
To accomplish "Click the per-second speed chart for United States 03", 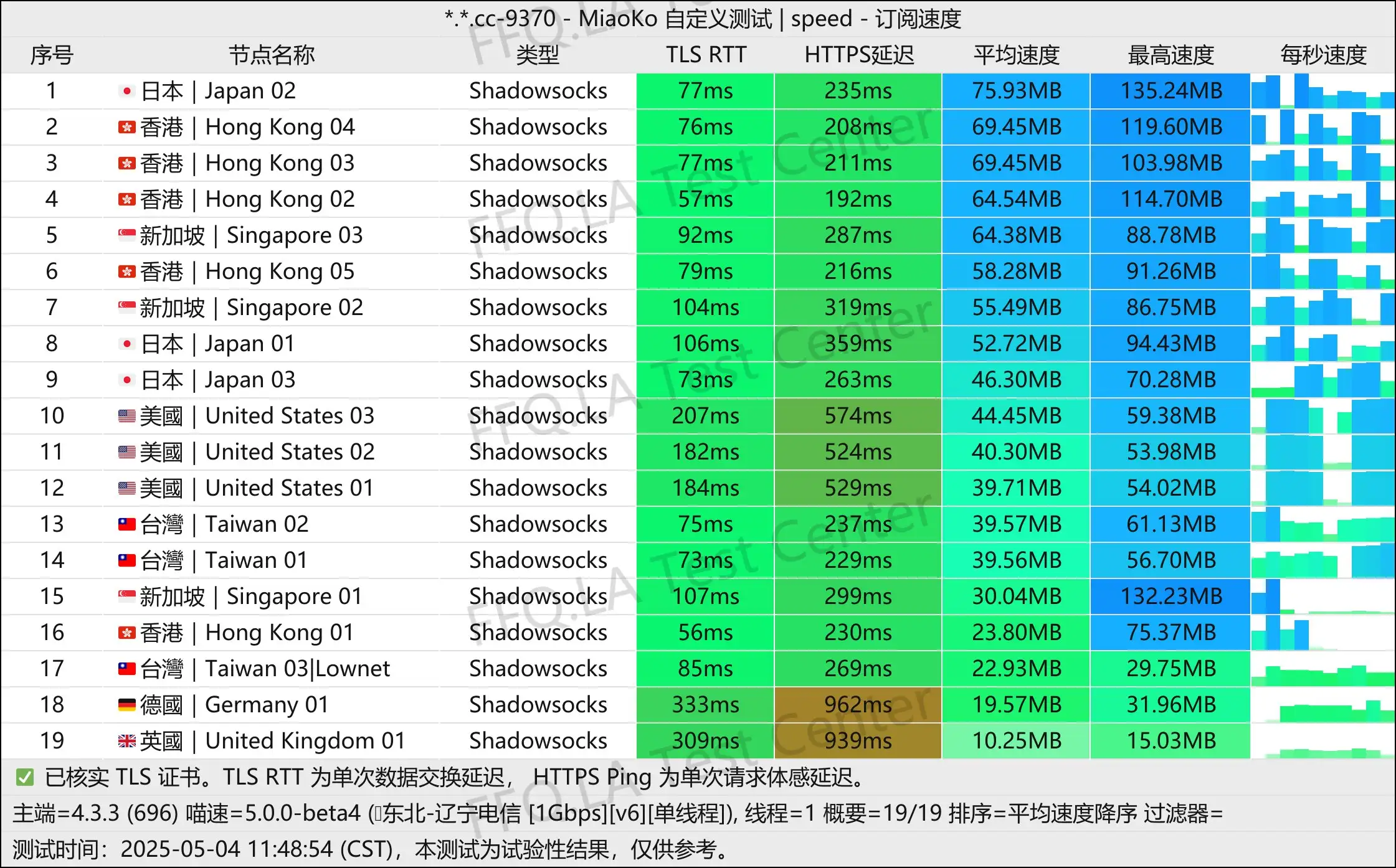I will coord(1323,416).
